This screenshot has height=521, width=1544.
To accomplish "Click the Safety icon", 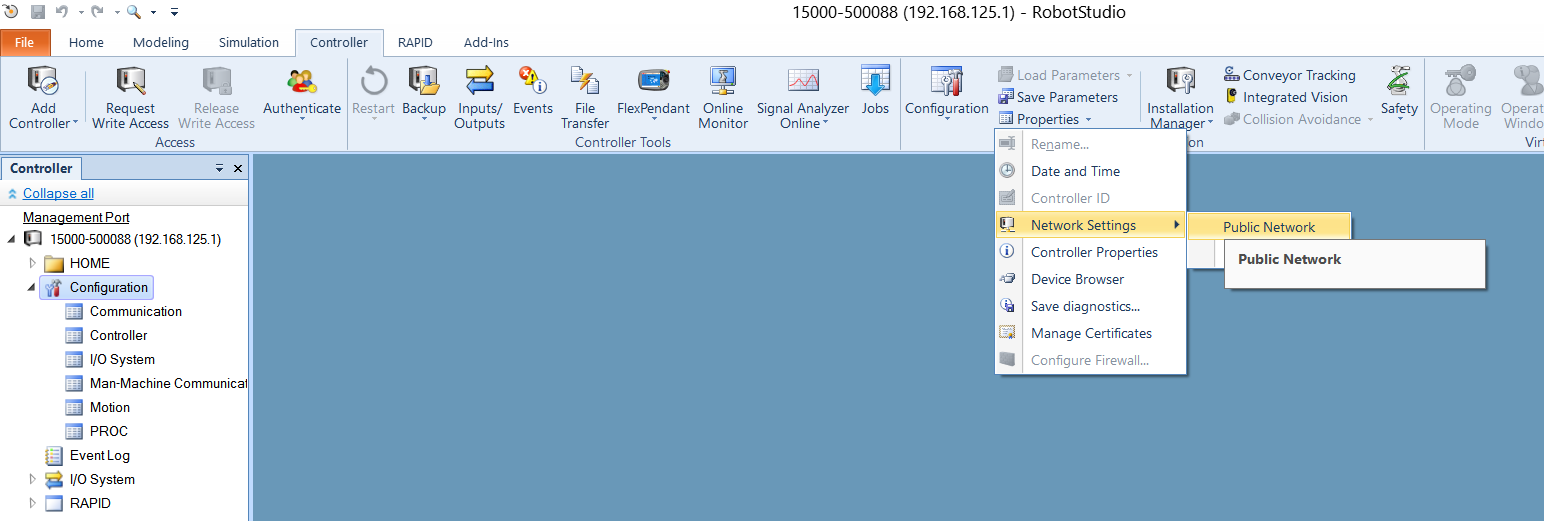I will (x=1398, y=82).
